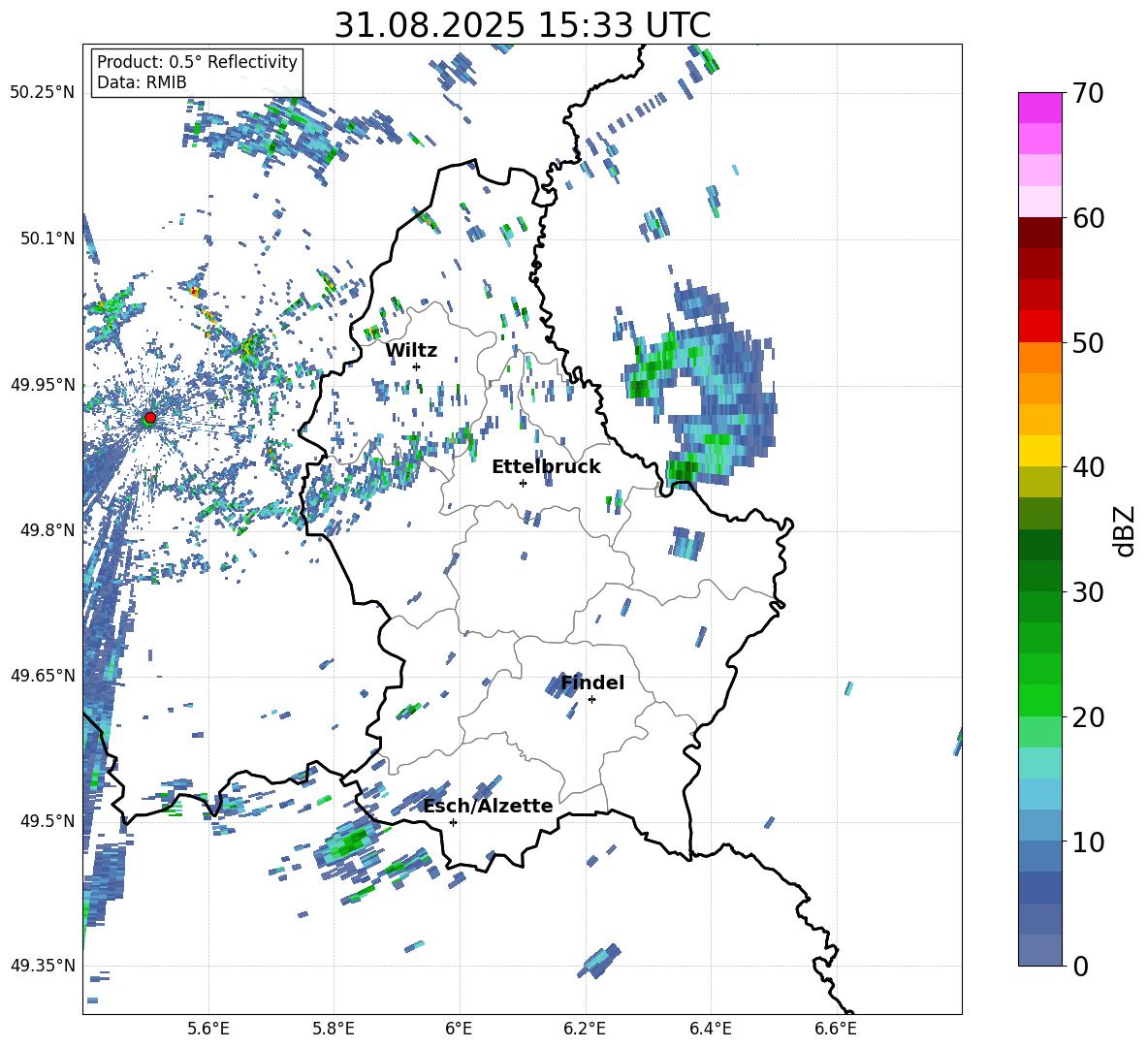Click the yellow 40 dBZ swatch
Viewport: 1148px width, 1048px height.
(1039, 451)
